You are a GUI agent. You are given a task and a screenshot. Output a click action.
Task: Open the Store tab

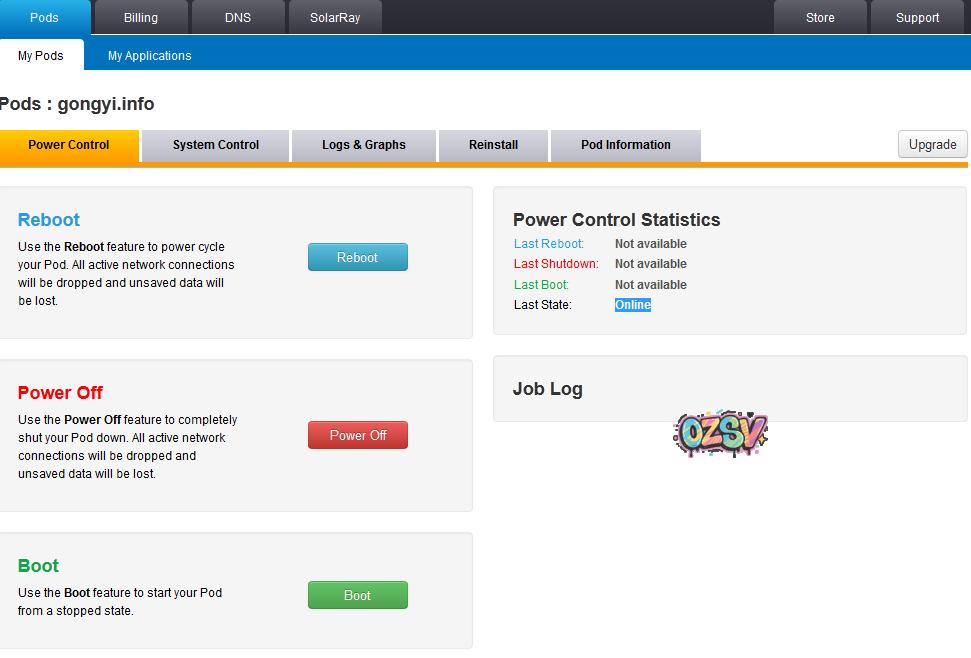click(x=820, y=17)
